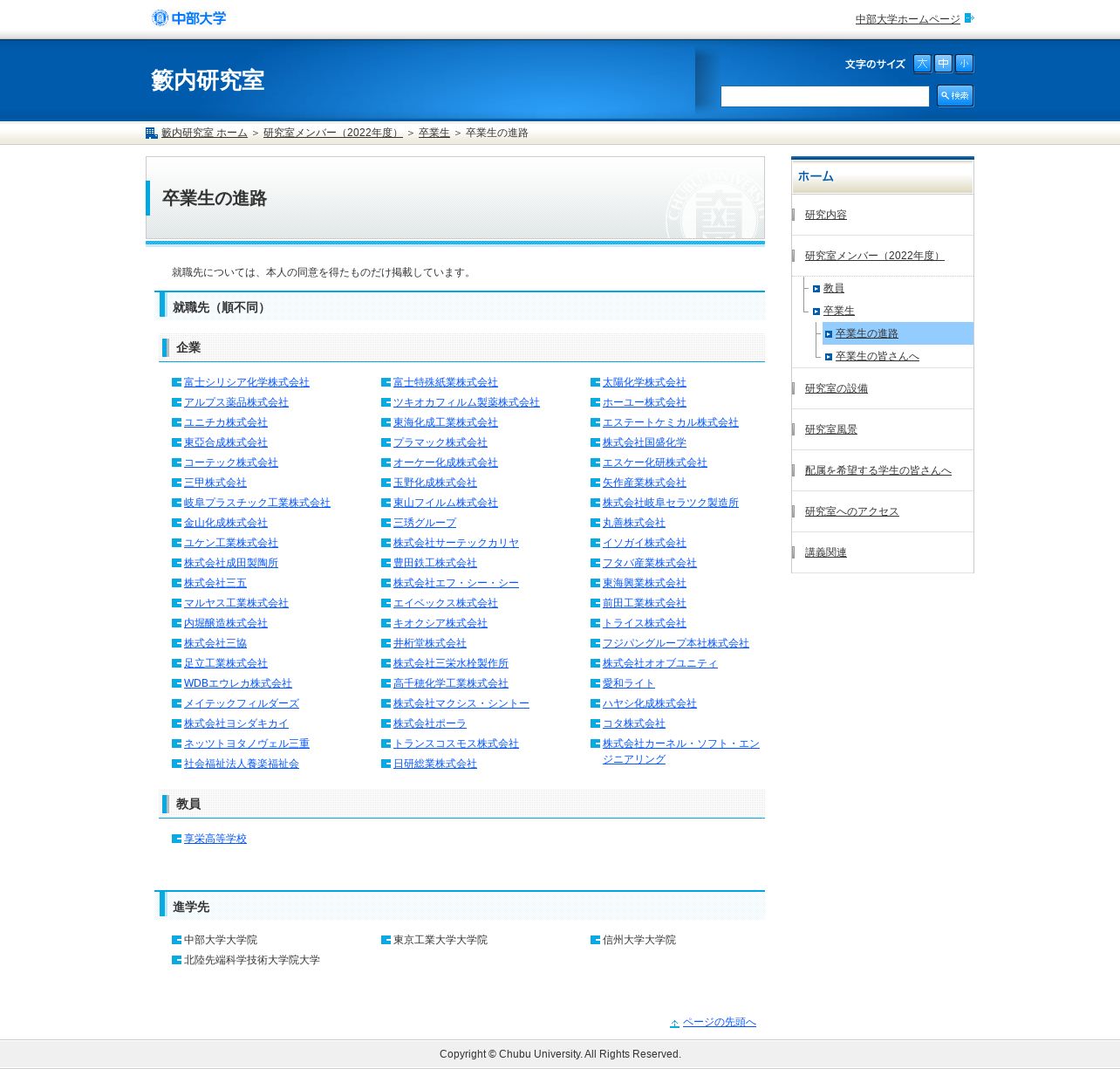The image size is (1120, 1069).
Task: Open 株式会社成田製陶所 link
Action: 231,563
